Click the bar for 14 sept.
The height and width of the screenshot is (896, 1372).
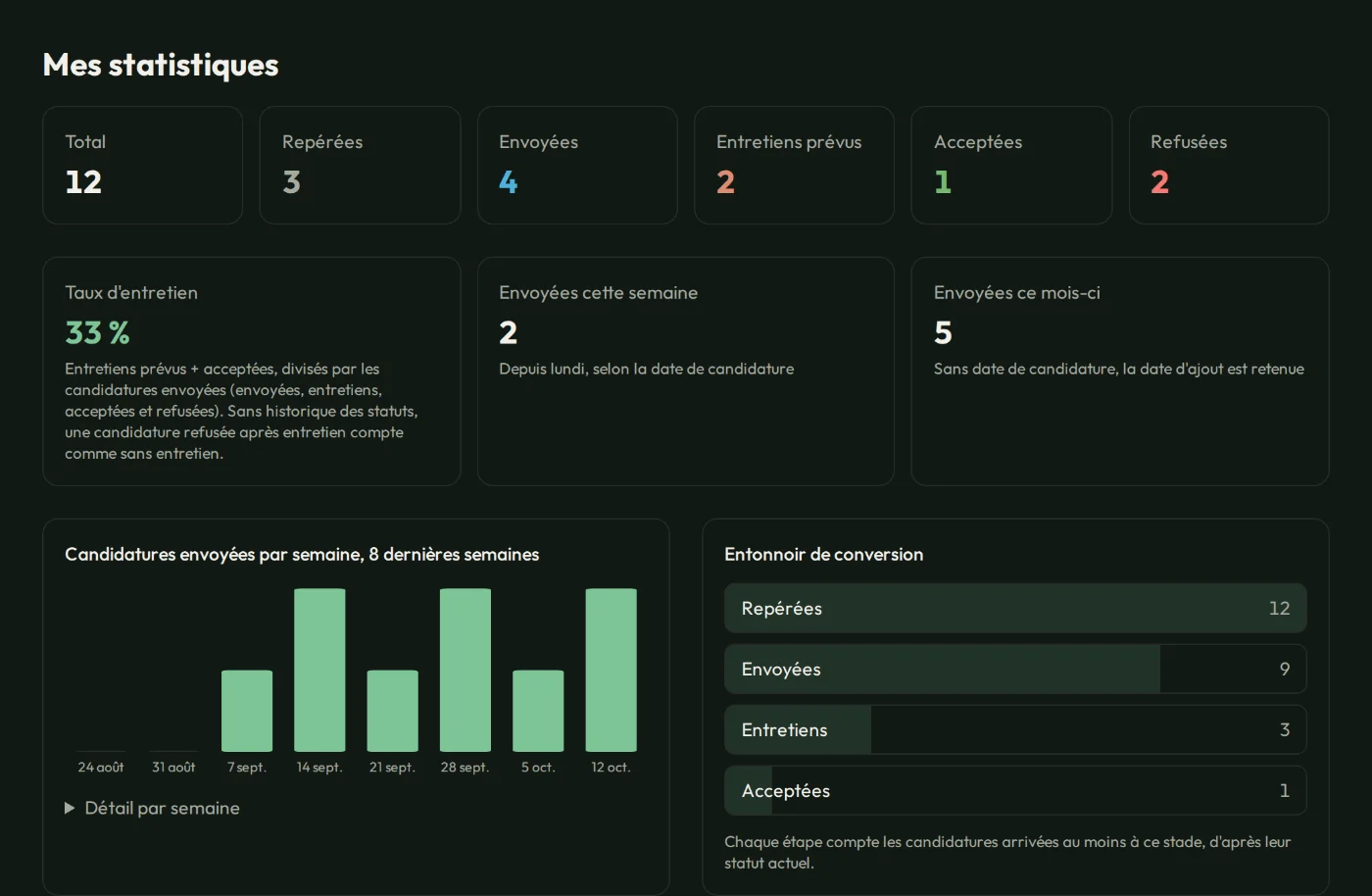click(319, 670)
